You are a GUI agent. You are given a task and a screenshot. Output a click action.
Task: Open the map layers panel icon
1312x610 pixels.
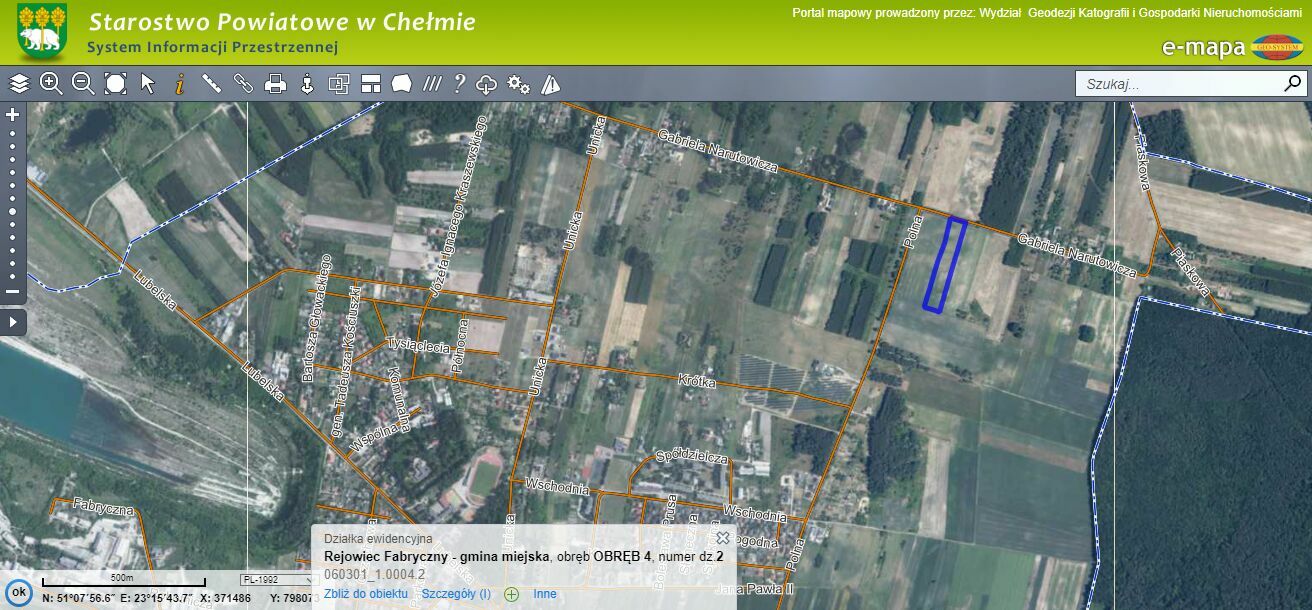click(19, 83)
